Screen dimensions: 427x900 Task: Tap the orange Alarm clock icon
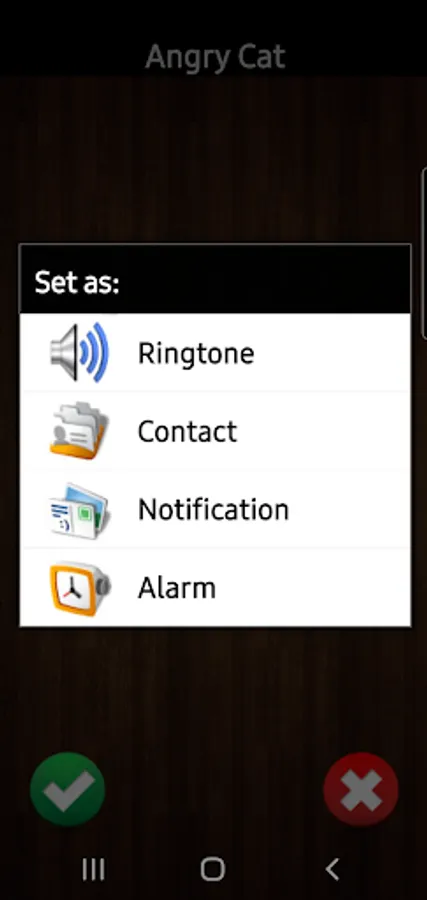[80, 588]
